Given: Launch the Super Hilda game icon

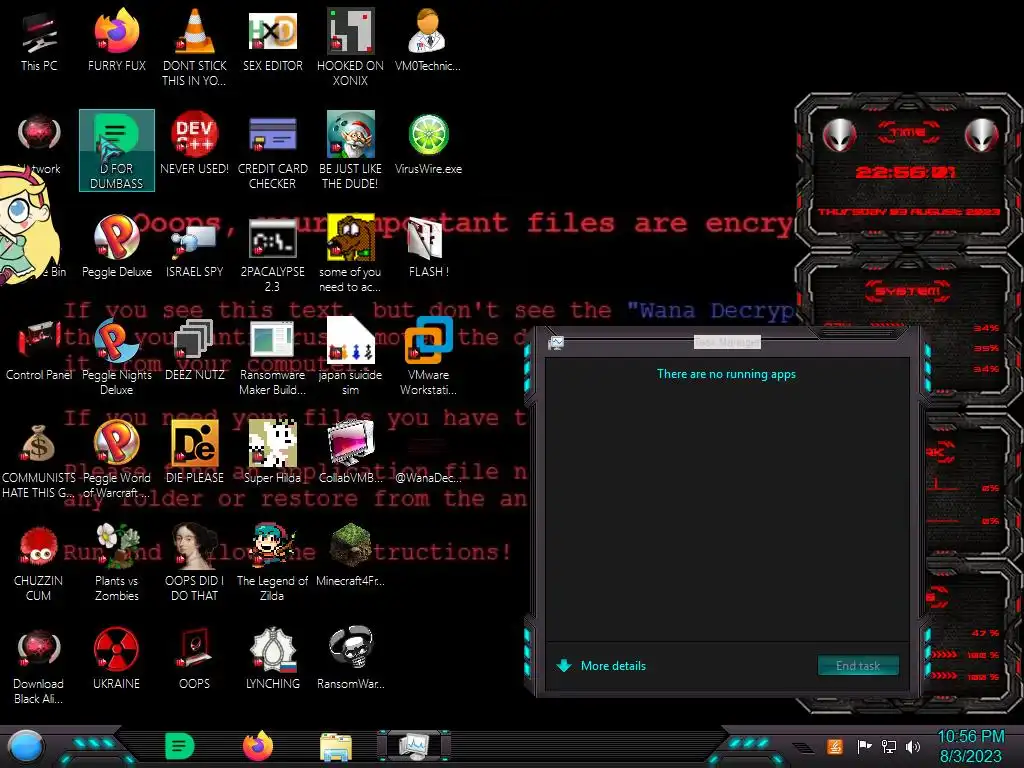Looking at the screenshot, I should pyautogui.click(x=272, y=452).
